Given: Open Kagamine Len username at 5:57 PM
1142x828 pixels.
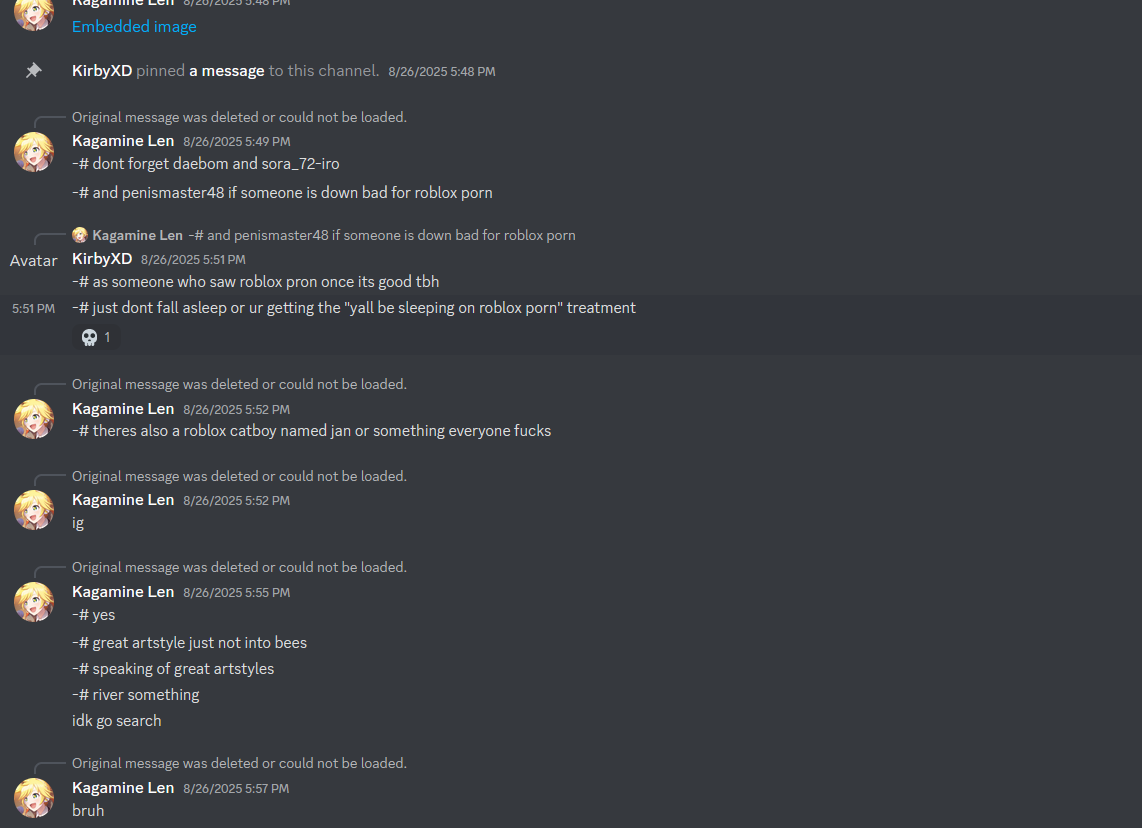Looking at the screenshot, I should tap(123, 787).
